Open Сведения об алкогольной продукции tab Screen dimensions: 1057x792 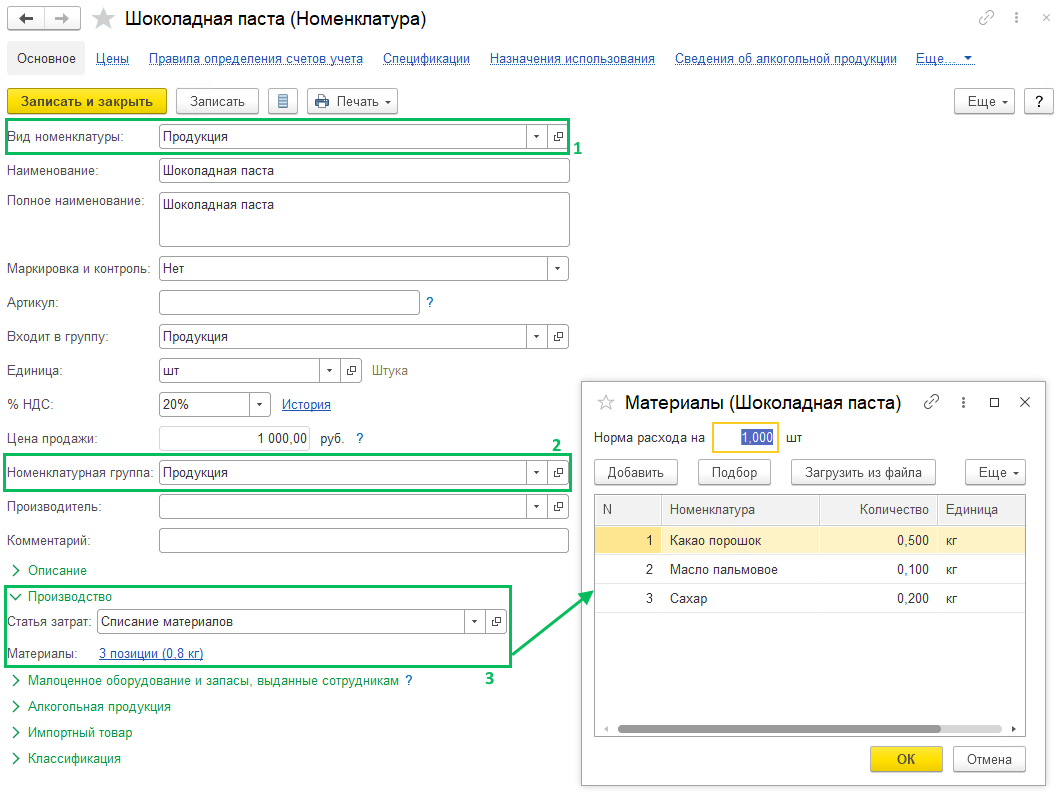pos(785,59)
